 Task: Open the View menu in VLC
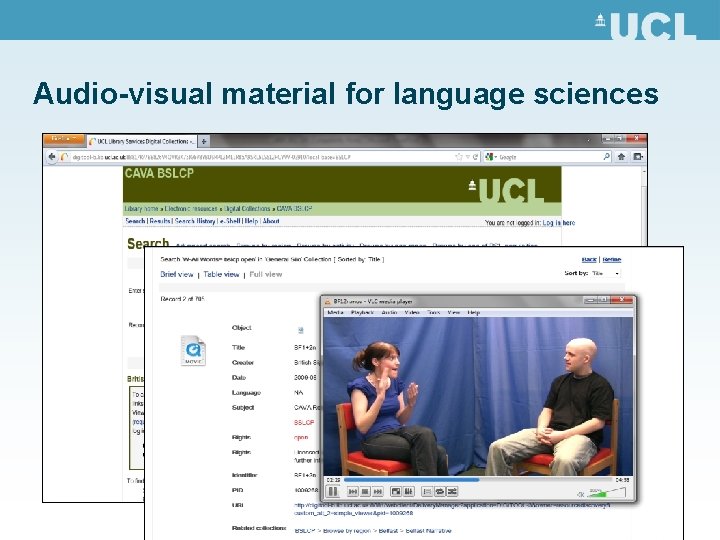[454, 312]
